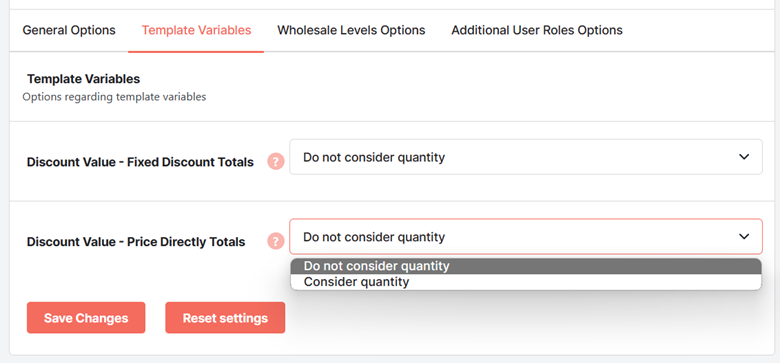Open the Fixed Discount Totals dropdown
The width and height of the screenshot is (780, 363).
pos(526,157)
